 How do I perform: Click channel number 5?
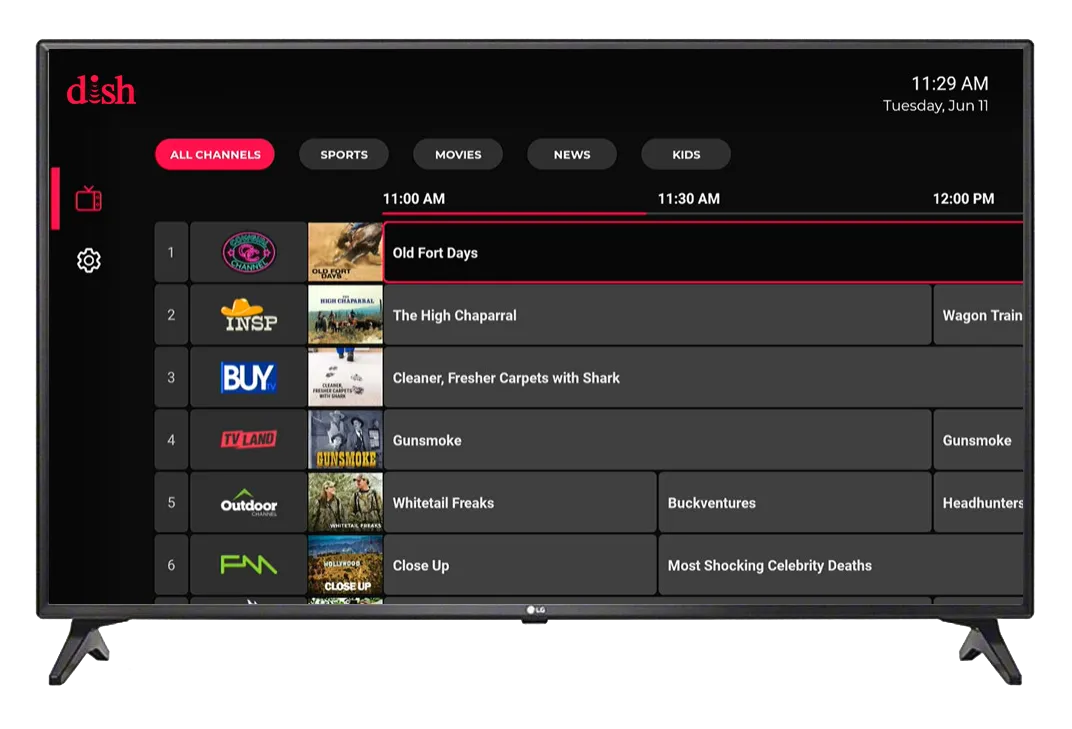171,503
